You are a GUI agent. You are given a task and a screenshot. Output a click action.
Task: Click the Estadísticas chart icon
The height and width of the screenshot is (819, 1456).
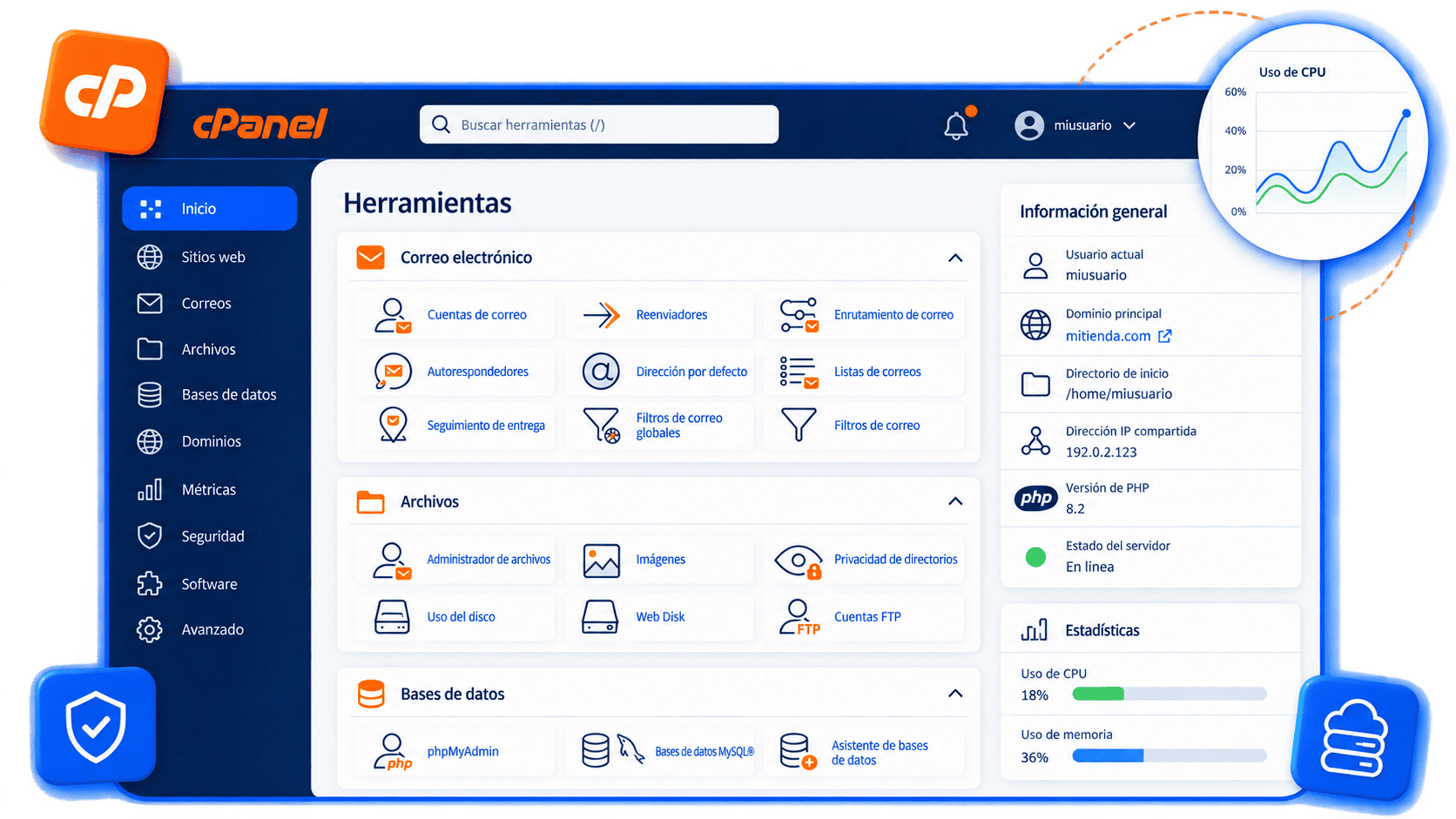1035,630
